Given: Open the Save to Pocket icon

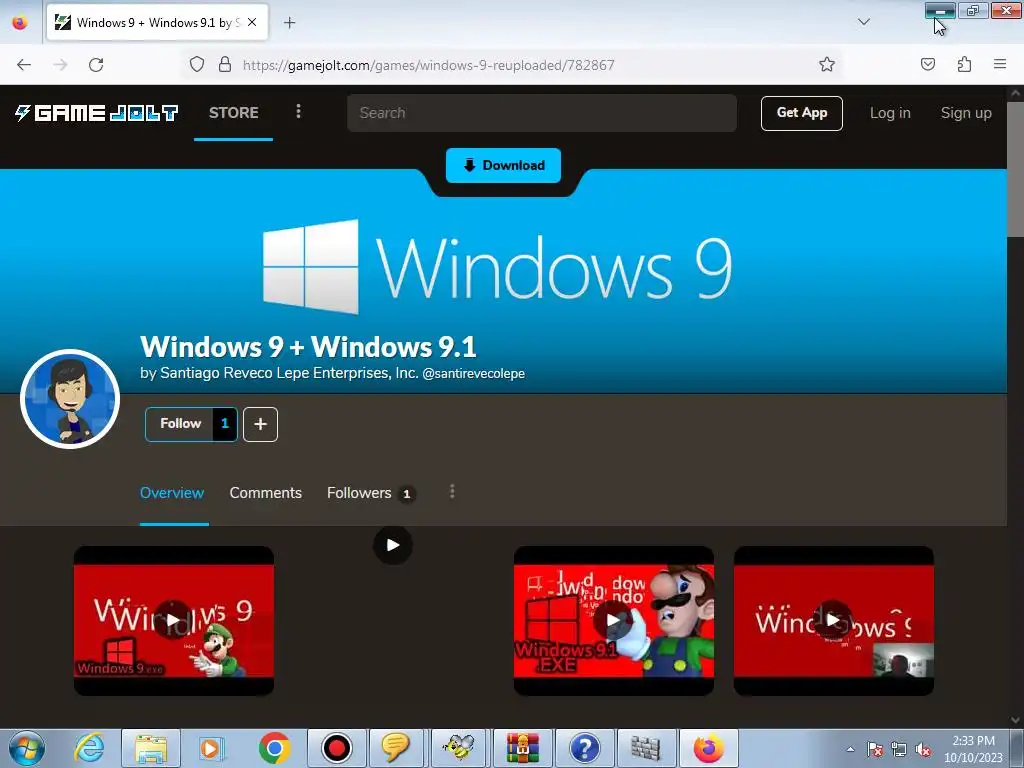Looking at the screenshot, I should point(927,65).
